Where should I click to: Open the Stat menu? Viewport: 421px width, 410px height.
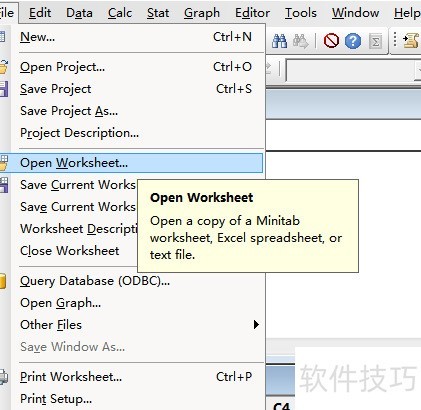(x=158, y=13)
